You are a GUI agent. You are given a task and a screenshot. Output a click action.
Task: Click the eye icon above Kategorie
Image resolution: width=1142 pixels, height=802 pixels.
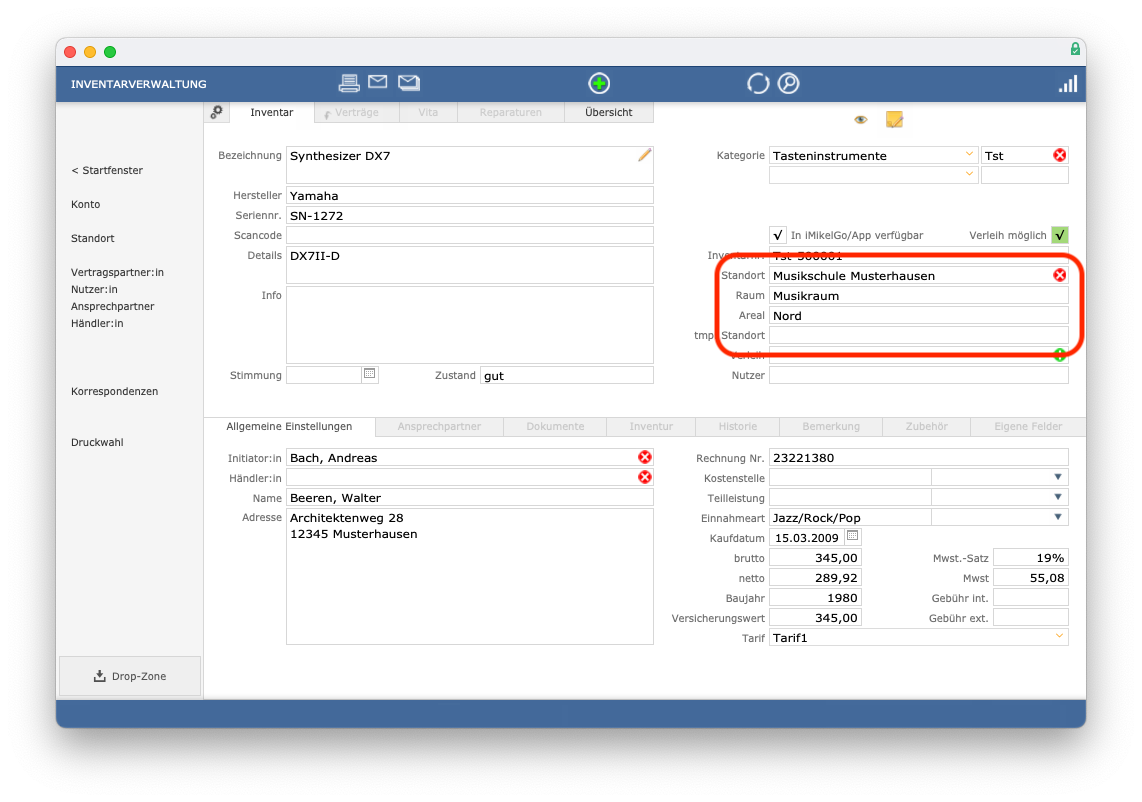tap(861, 119)
